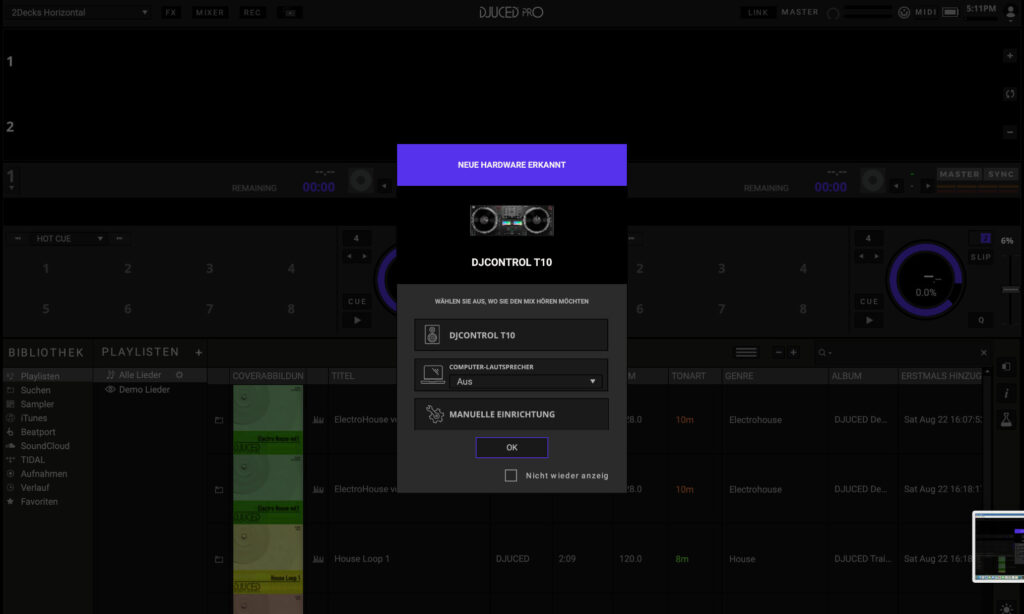Open iTunes in the library sidebar
The height and width of the screenshot is (614, 1024).
[x=33, y=418]
